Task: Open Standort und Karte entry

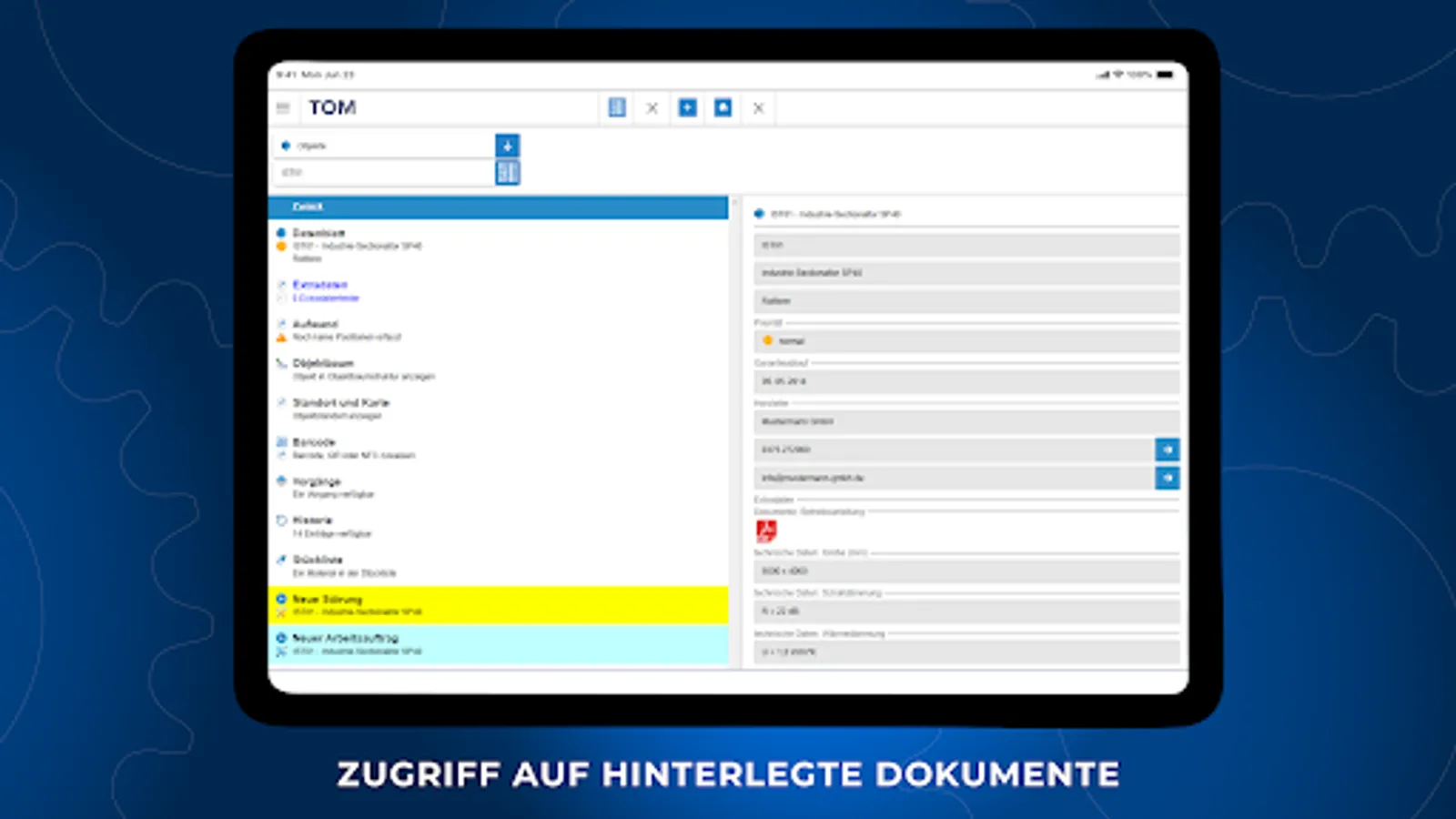Action: click(x=499, y=409)
